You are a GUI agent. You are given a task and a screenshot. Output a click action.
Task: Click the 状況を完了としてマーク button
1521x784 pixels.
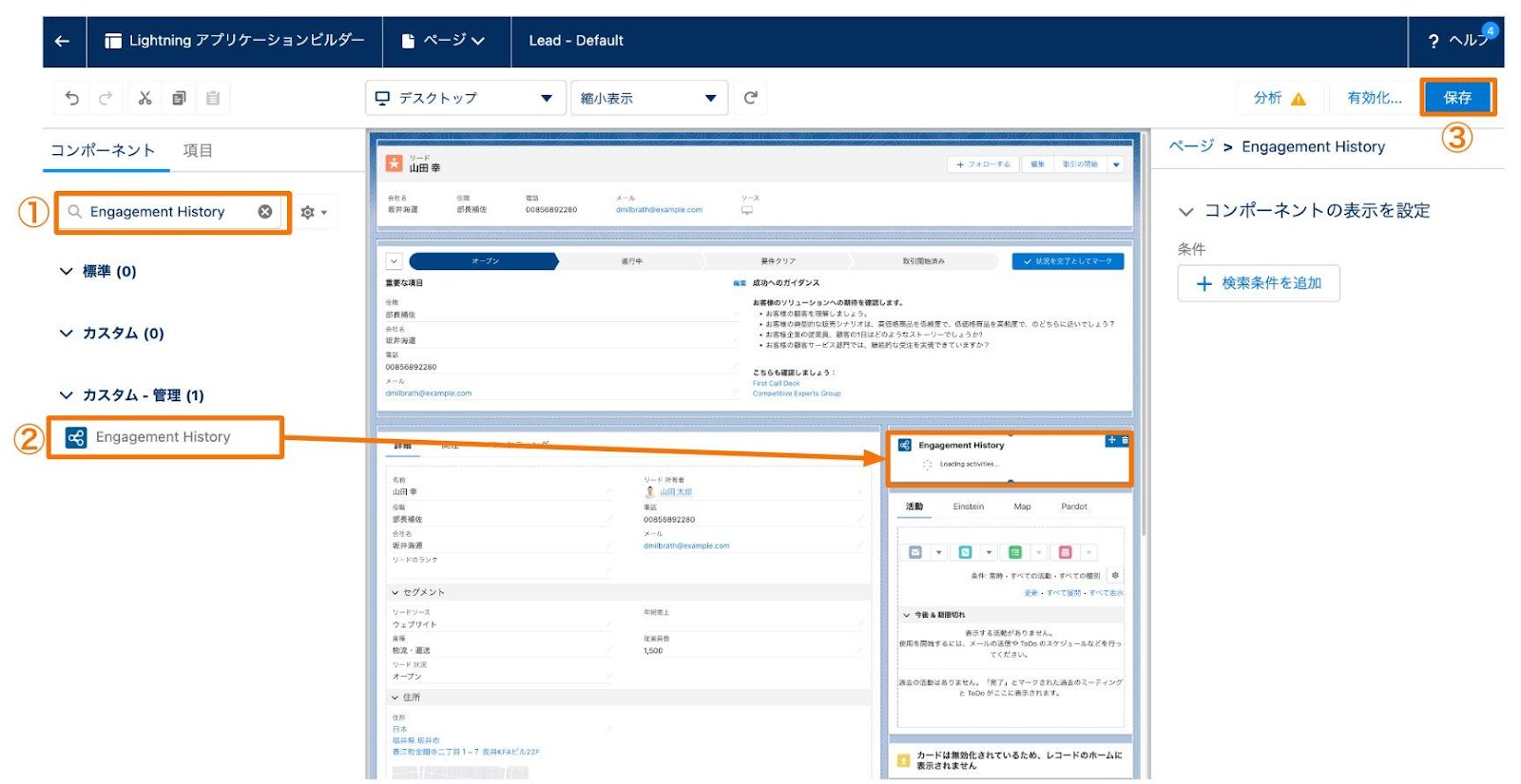point(1068,261)
